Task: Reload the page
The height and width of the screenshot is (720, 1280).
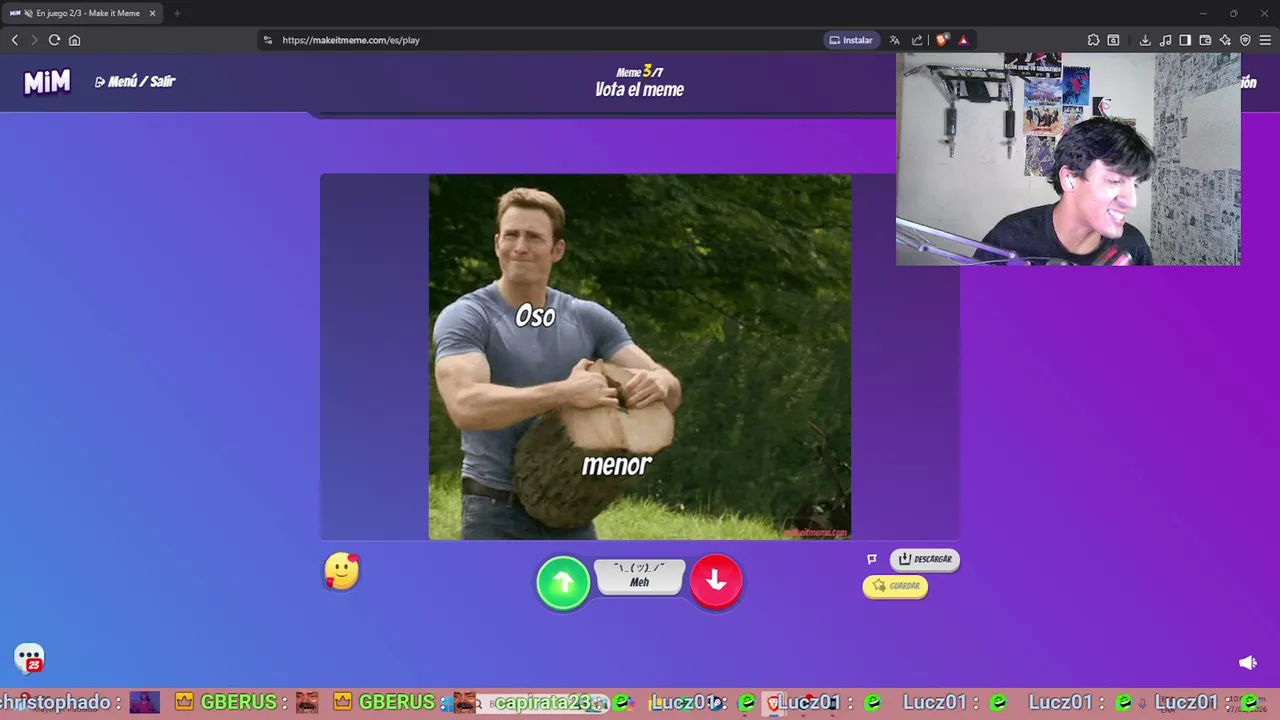Action: tap(54, 40)
